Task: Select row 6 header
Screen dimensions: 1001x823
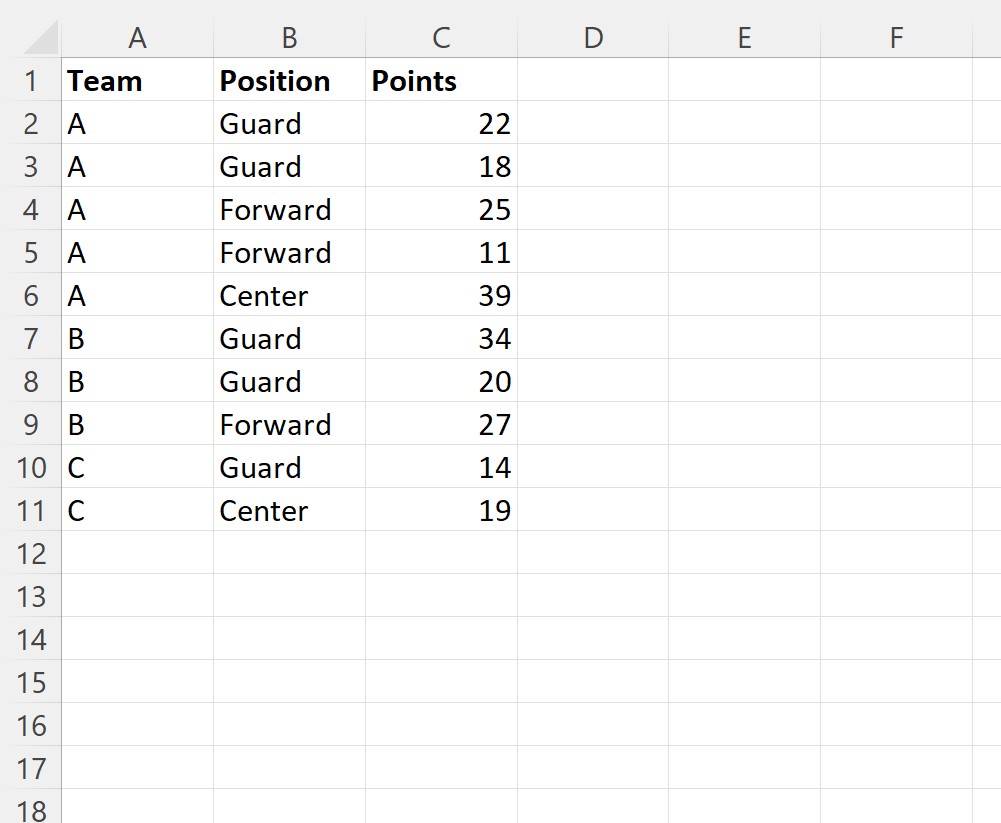Action: coord(31,295)
